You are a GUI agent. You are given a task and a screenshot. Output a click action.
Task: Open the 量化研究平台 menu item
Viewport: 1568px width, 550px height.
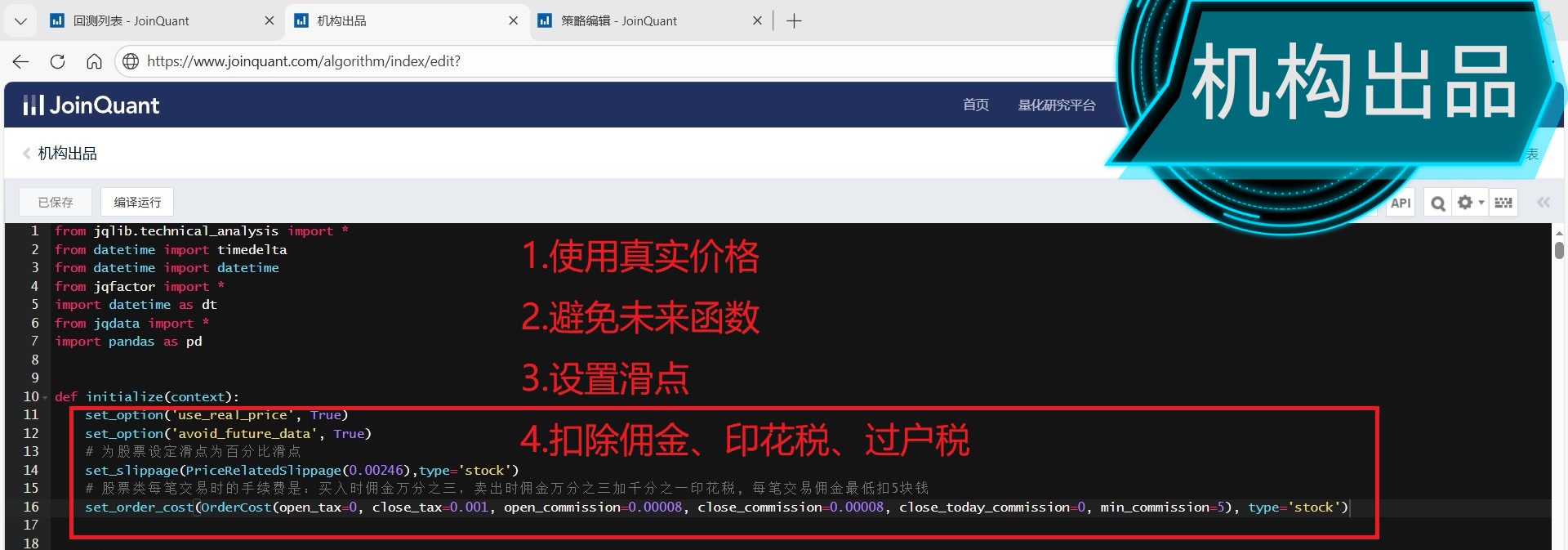1056,105
